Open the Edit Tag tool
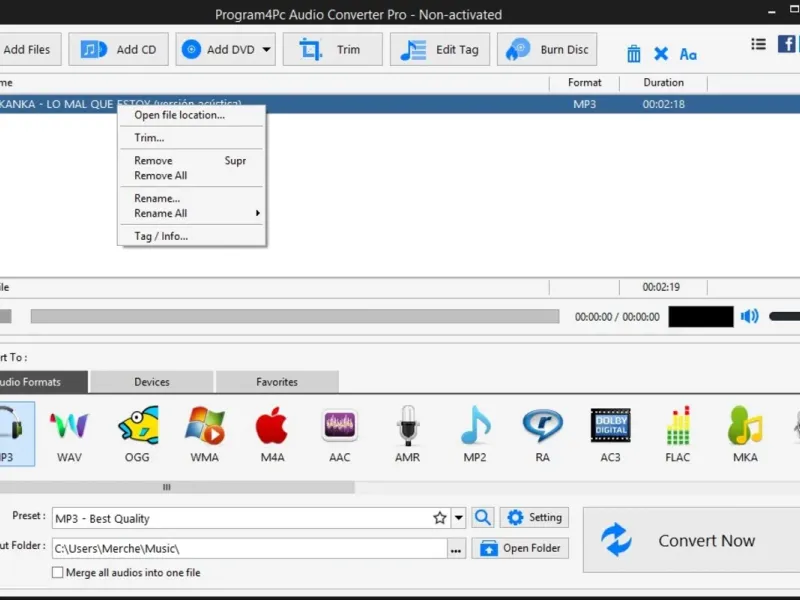Image resolution: width=800 pixels, height=600 pixels. coord(440,49)
